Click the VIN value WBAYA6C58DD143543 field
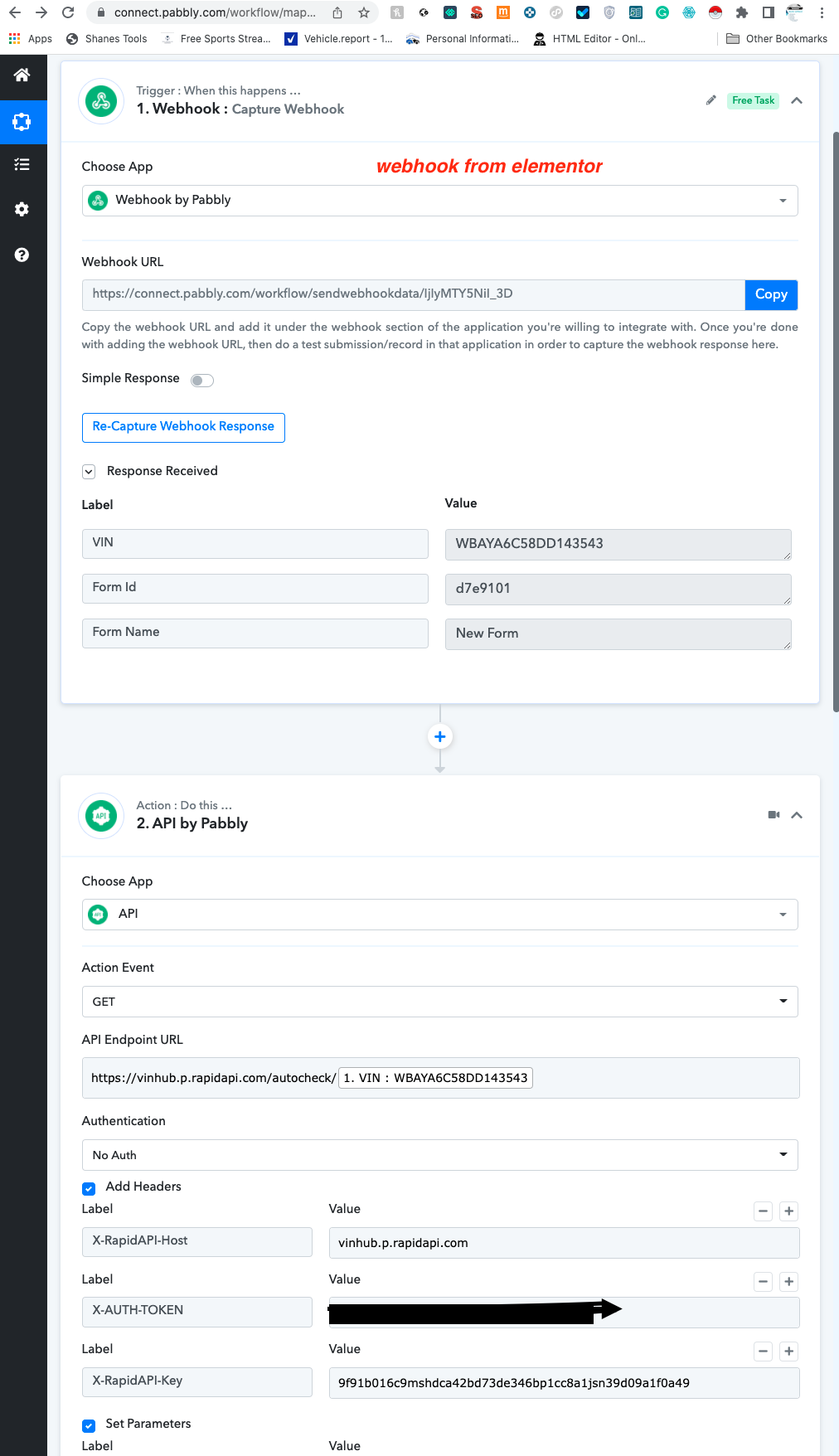Image resolution: width=839 pixels, height=1456 pixels. click(x=618, y=544)
